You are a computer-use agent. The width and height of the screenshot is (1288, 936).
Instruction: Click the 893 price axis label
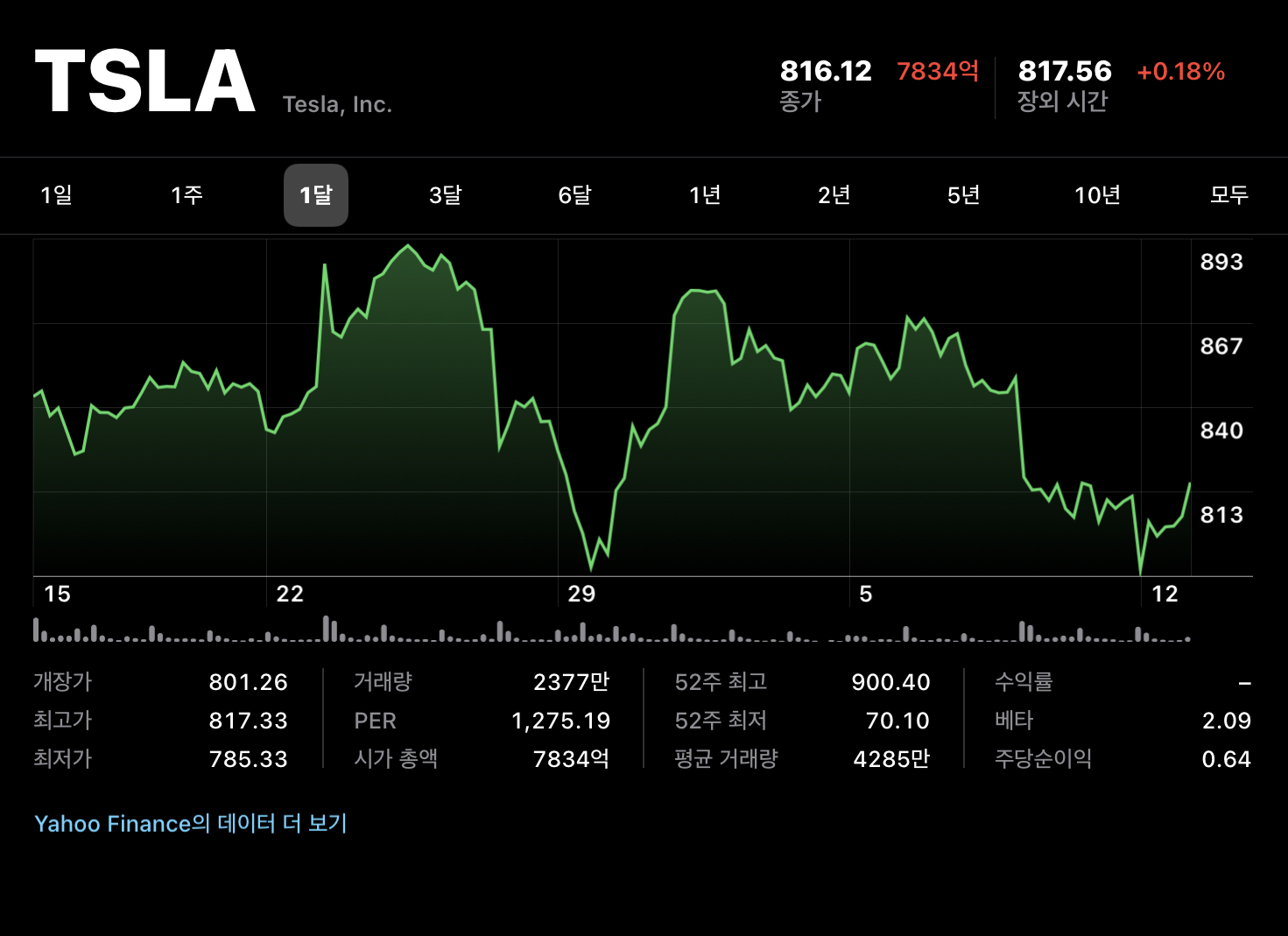pos(1221,262)
